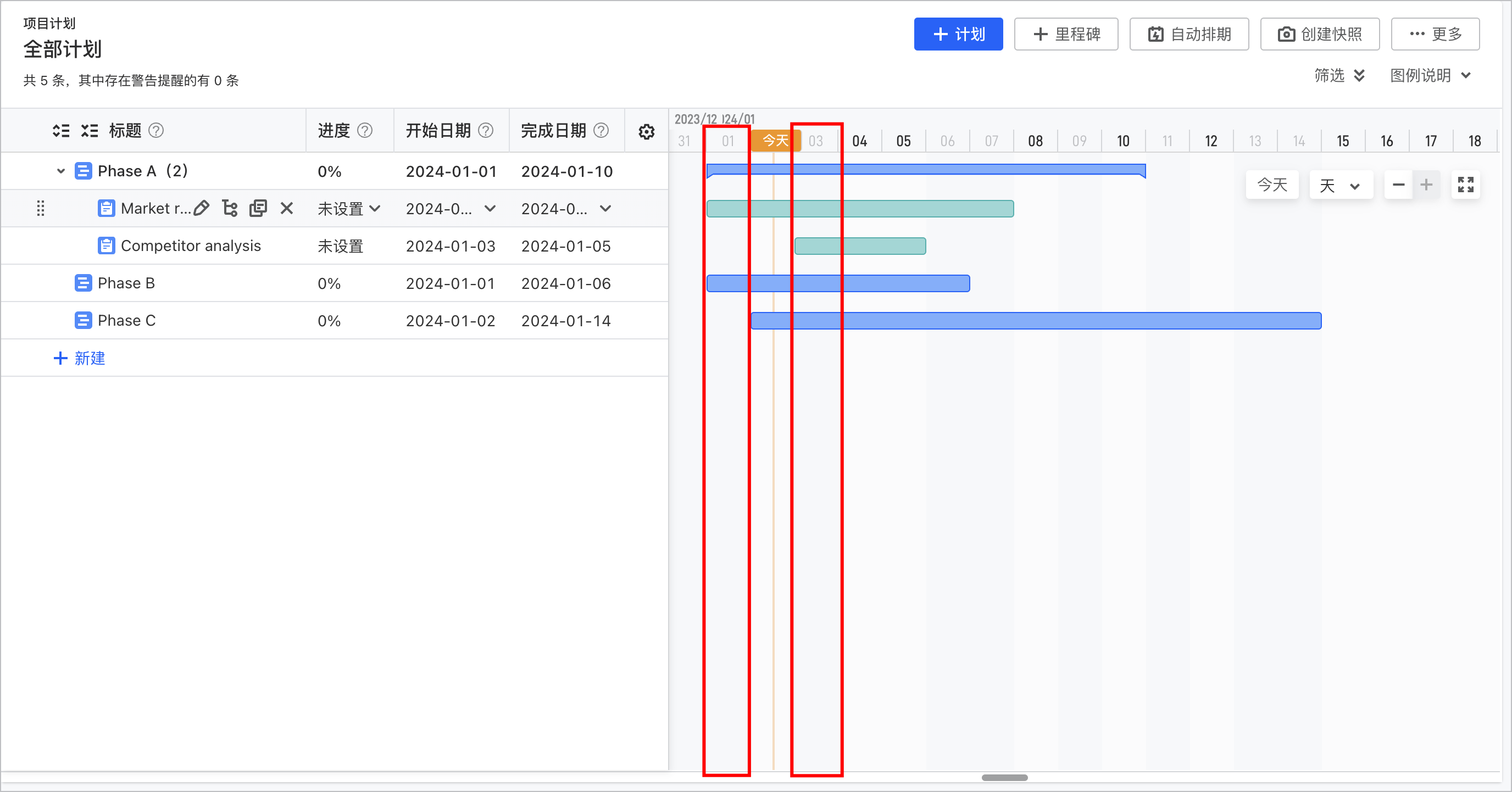
Task: Click the Market research Gantt bar
Action: point(860,208)
